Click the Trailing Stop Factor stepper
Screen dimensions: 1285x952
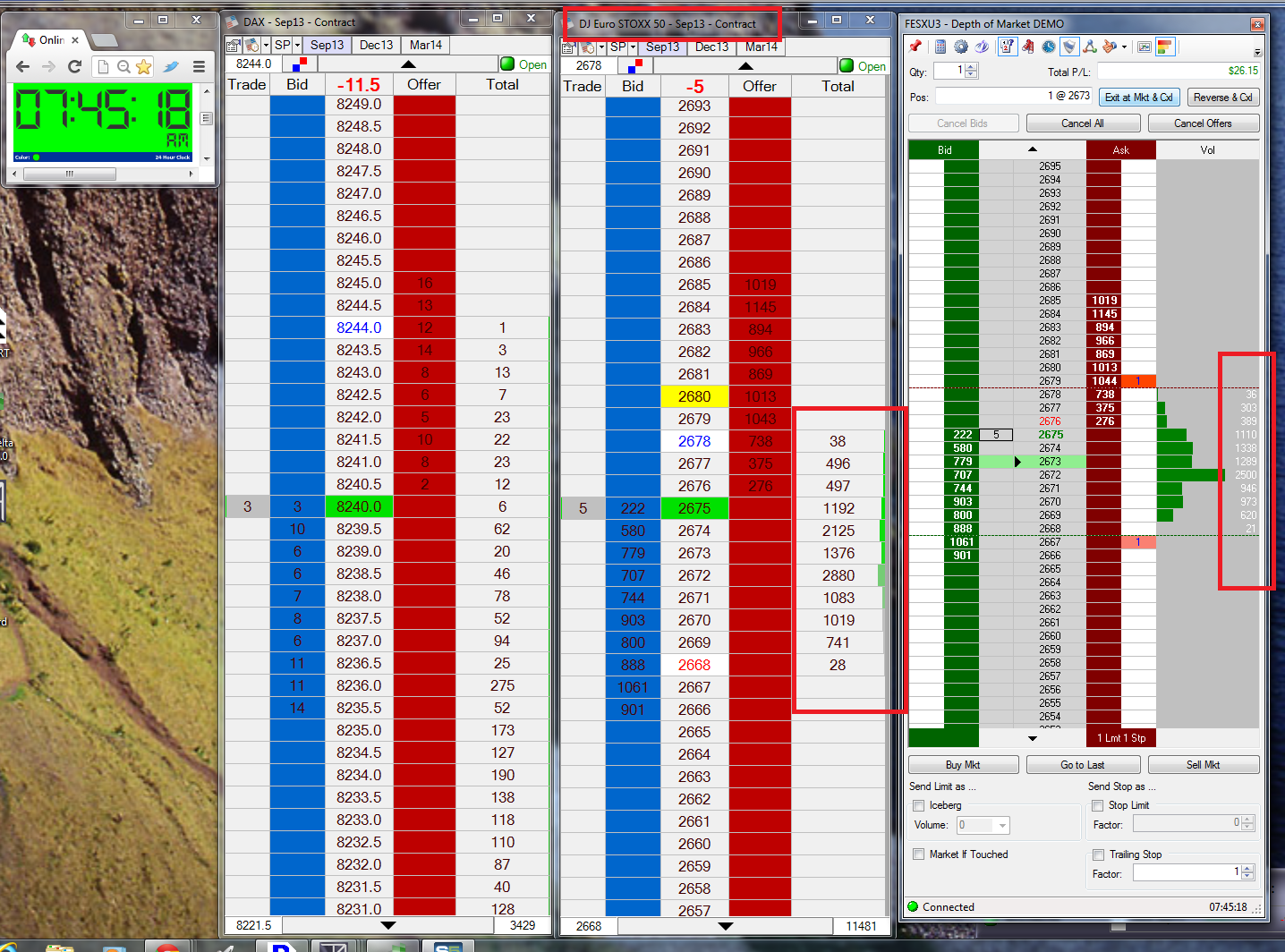pos(1248,872)
